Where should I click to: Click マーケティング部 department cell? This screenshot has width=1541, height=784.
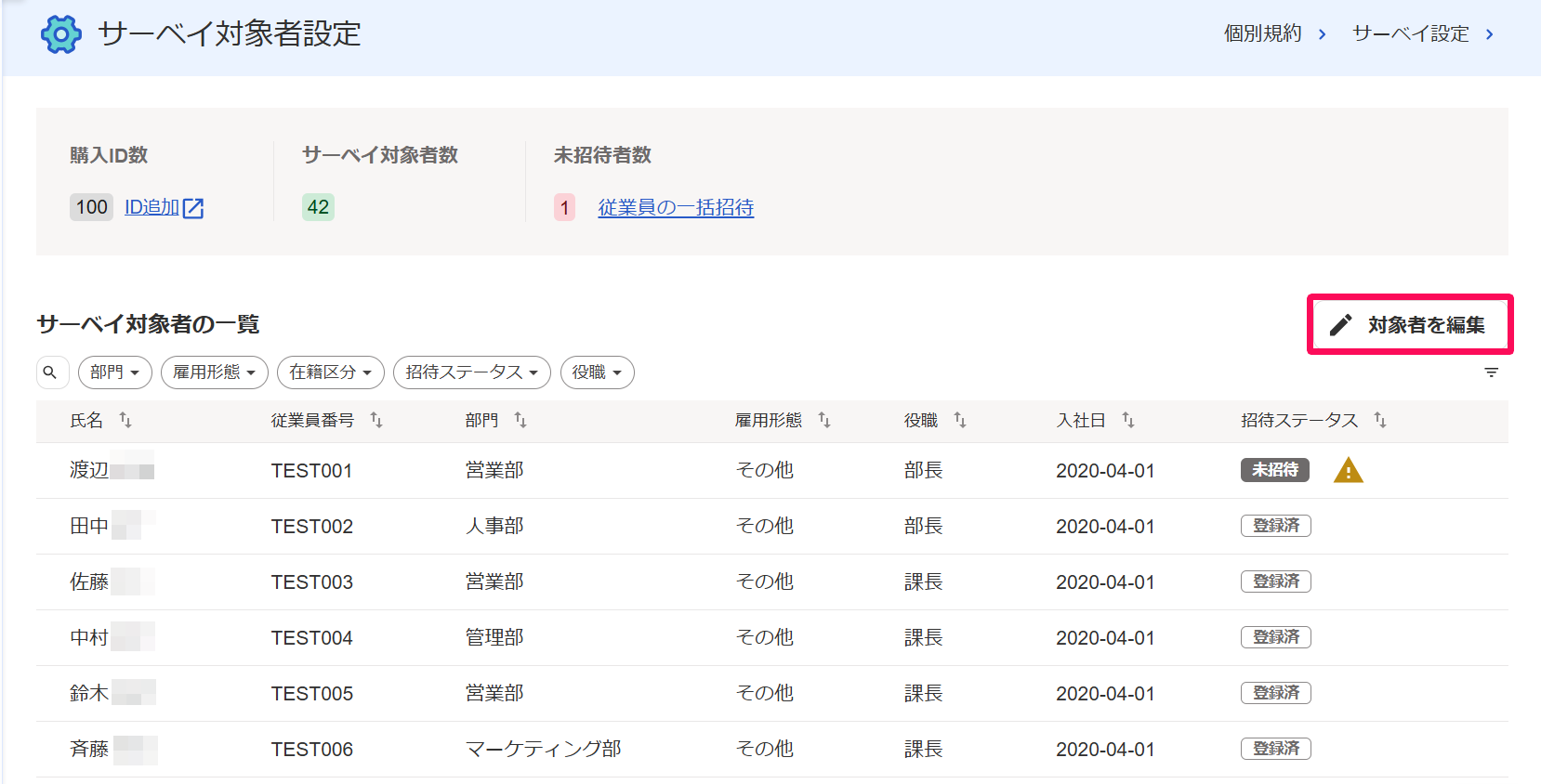543,750
